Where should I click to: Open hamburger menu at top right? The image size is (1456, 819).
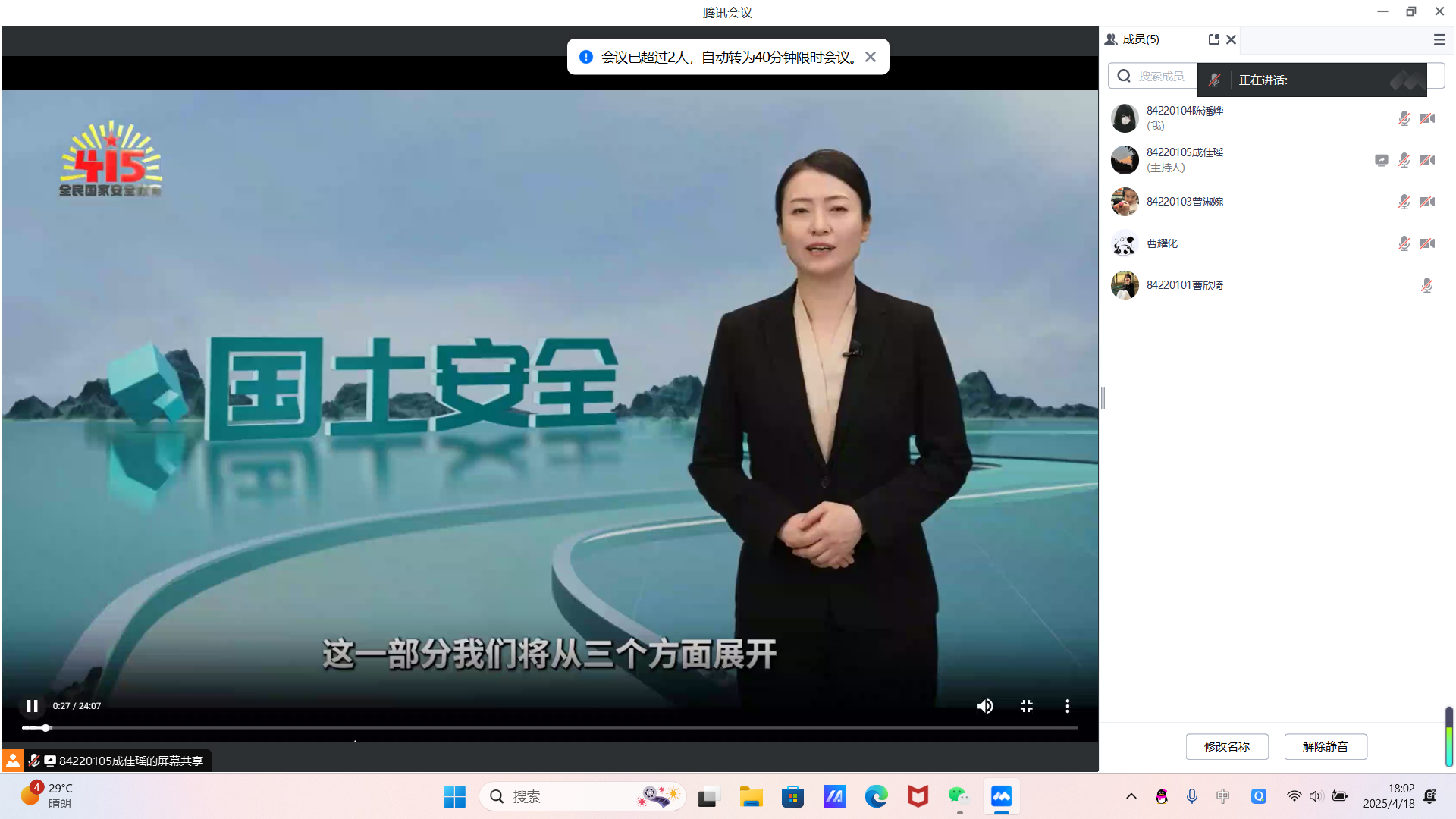pos(1439,39)
